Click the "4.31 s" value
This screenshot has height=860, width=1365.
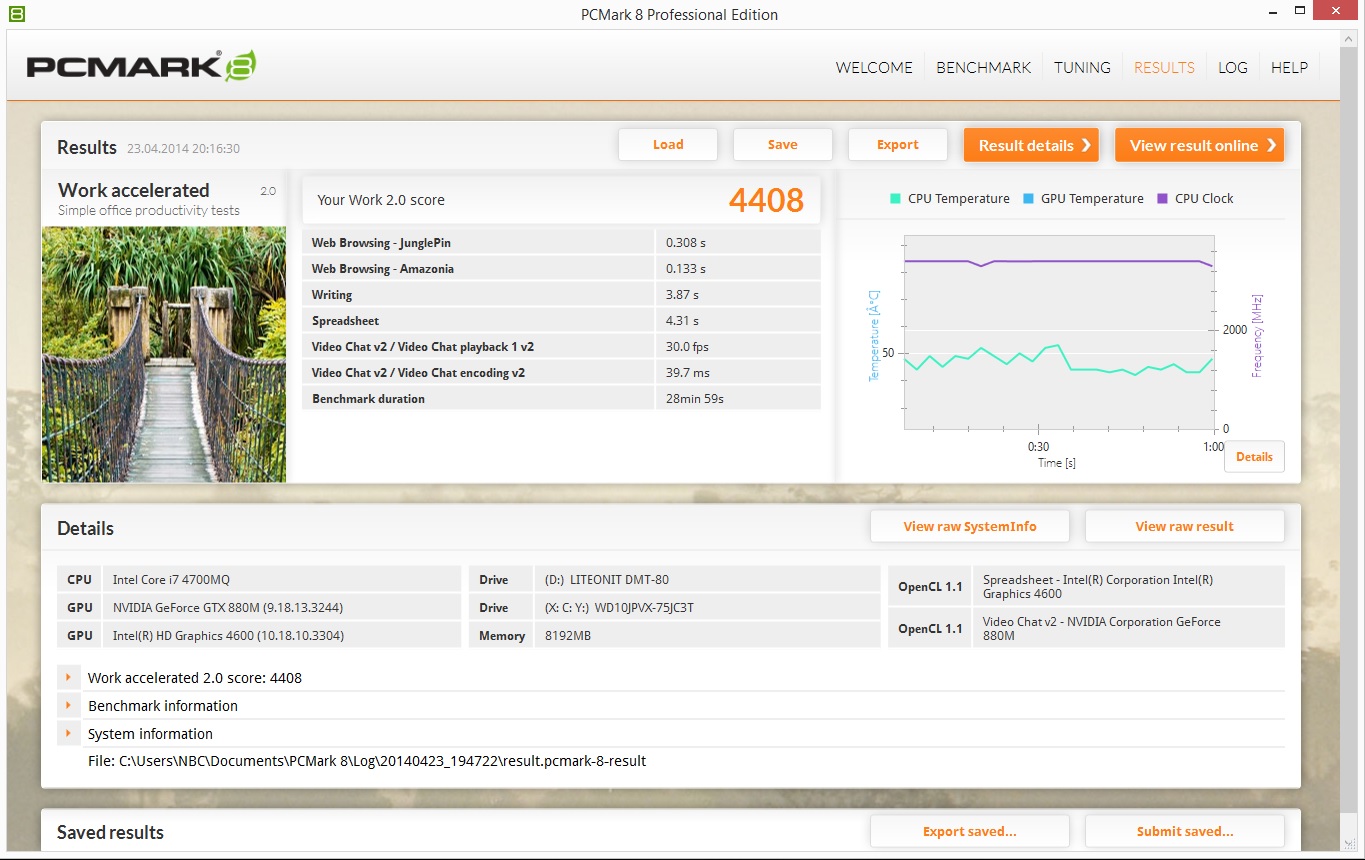(683, 321)
